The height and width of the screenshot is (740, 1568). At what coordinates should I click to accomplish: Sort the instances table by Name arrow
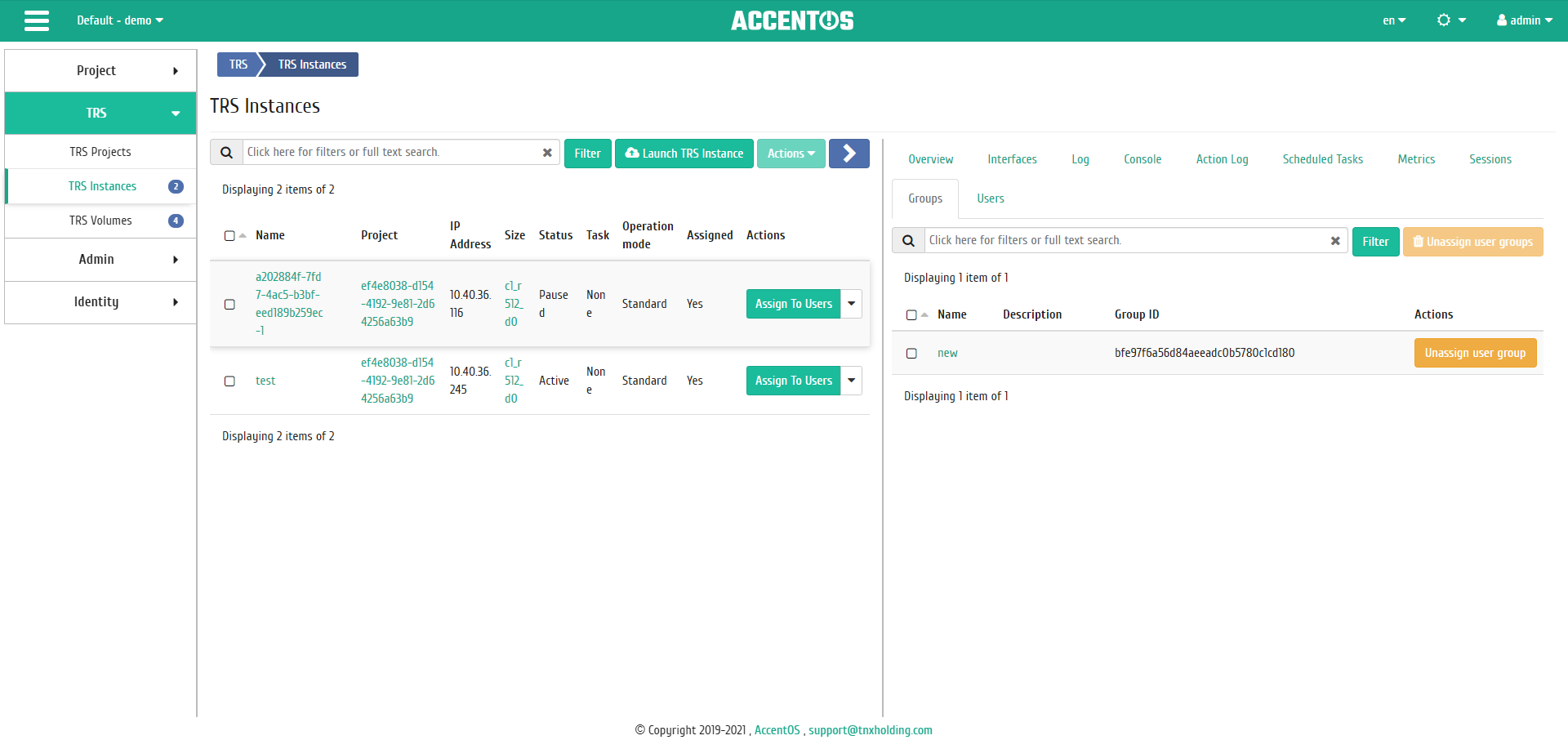pyautogui.click(x=243, y=235)
